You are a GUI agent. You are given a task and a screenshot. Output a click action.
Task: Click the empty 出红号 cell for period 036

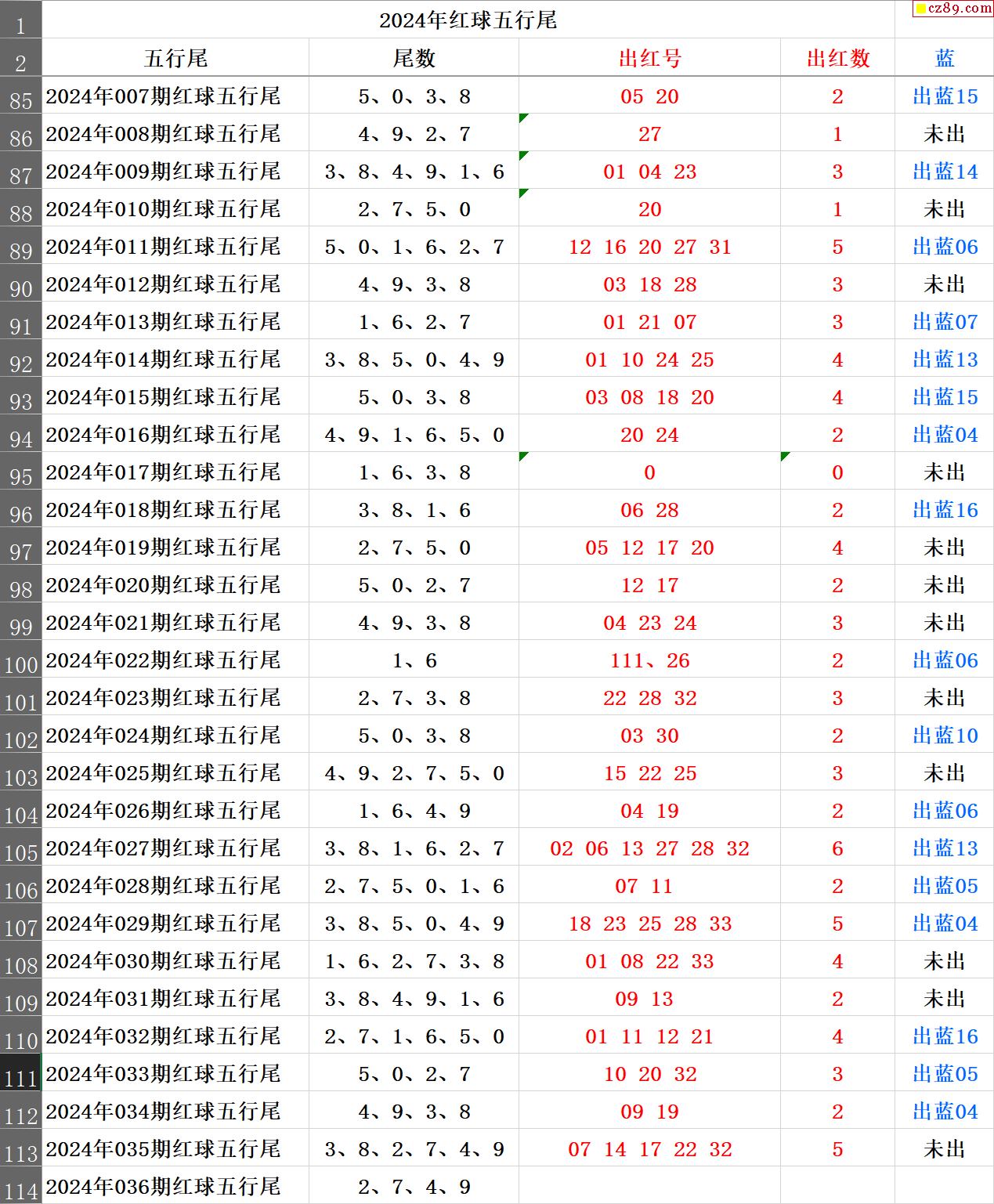[x=649, y=1187]
